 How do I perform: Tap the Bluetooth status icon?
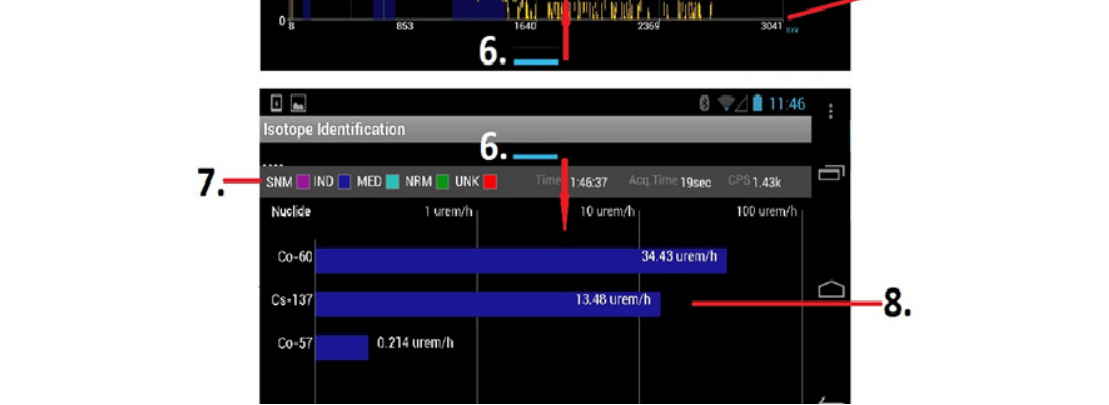click(x=704, y=104)
